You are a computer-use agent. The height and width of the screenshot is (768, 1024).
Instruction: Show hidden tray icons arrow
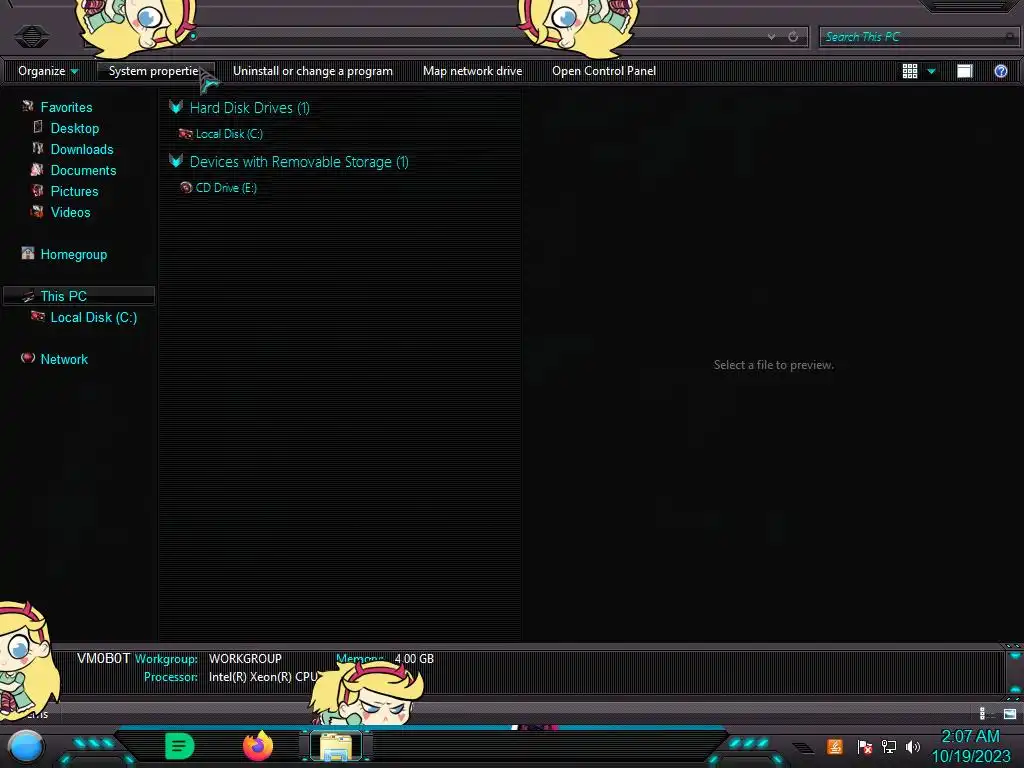[x=803, y=748]
